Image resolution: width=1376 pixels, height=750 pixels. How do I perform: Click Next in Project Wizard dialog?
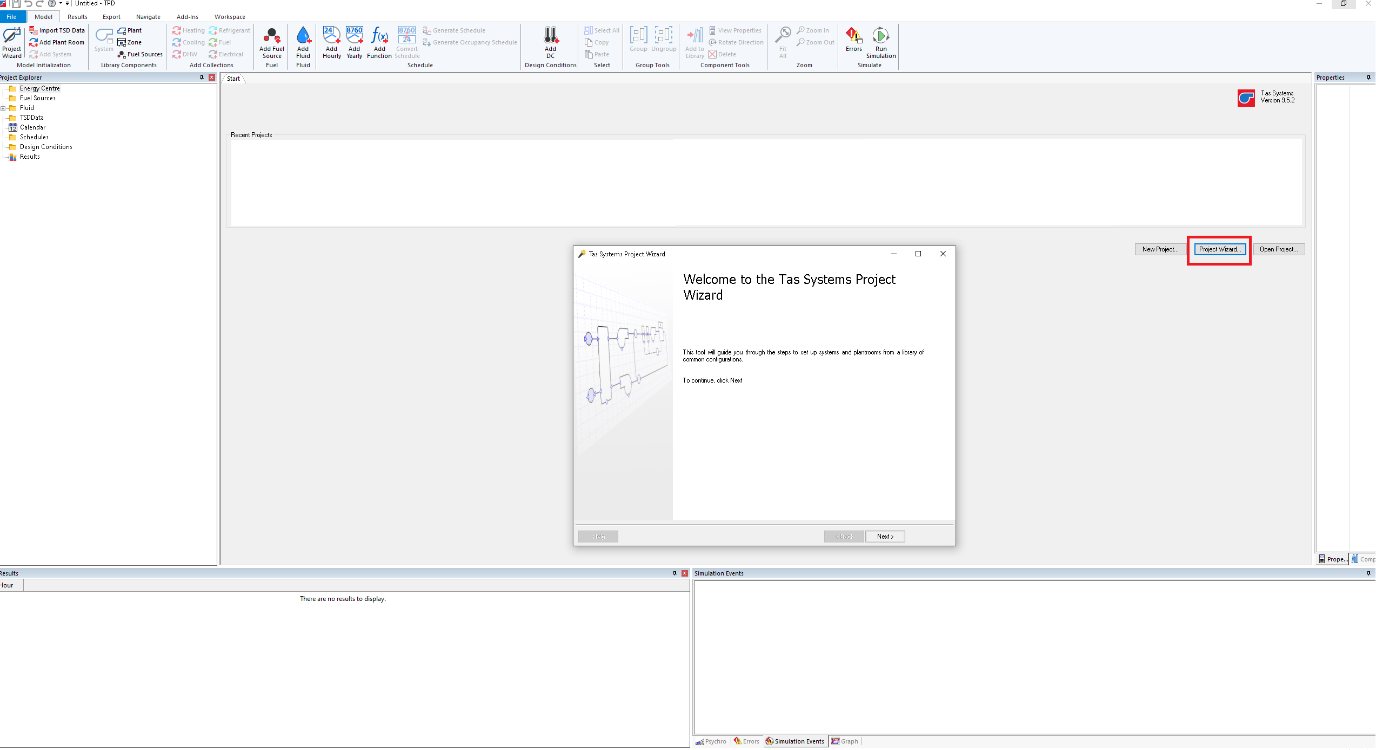pos(885,537)
